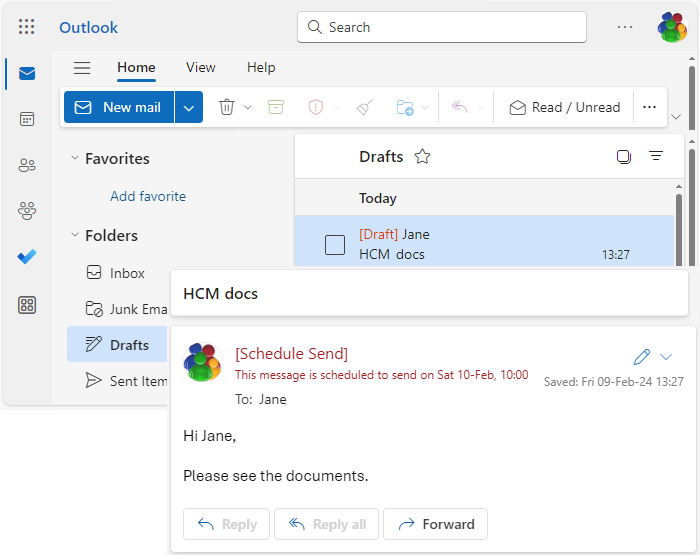Edit the draft with the pencil icon
The width and height of the screenshot is (700, 555).
tap(642, 357)
